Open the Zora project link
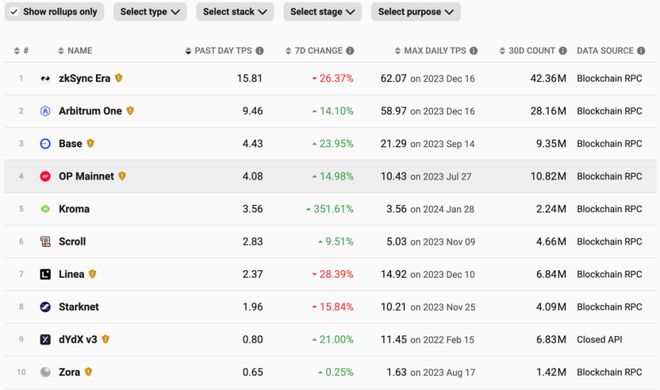 (x=69, y=372)
